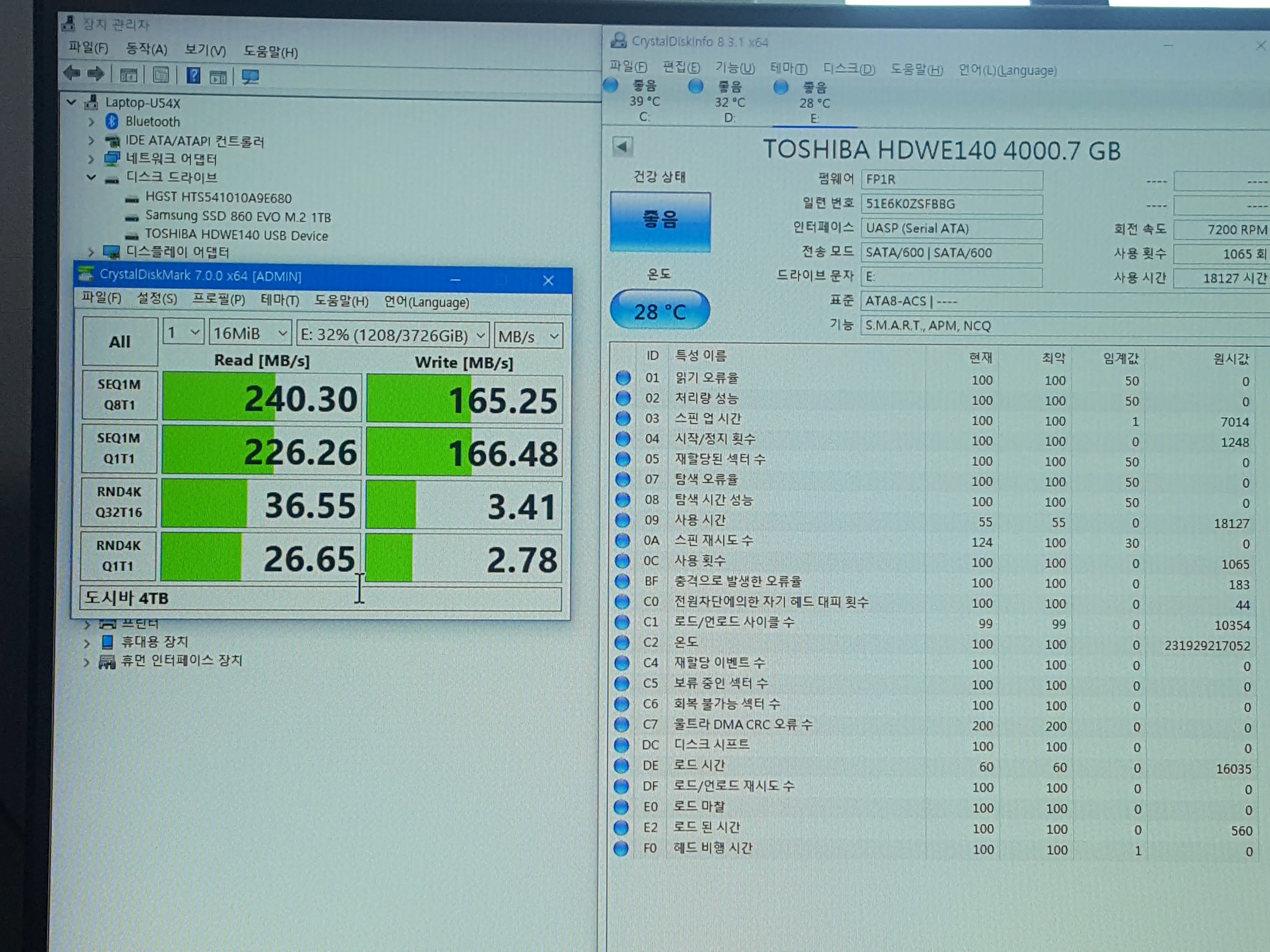Click status icon for 09 사용 시간
The image size is (1270, 952).
point(623,520)
